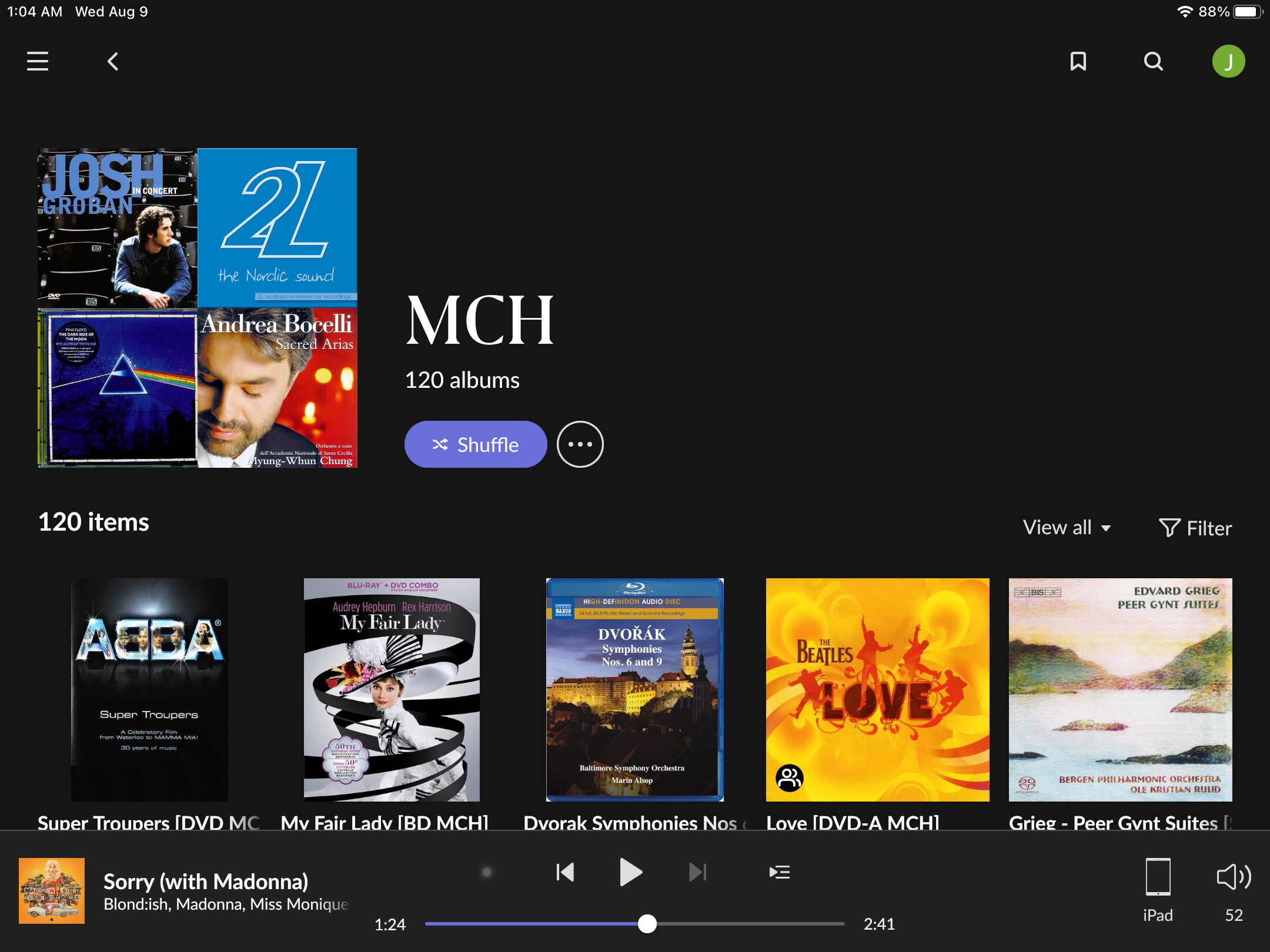Tap the battery 88% indicator
The height and width of the screenshot is (952, 1270).
tap(1230, 12)
